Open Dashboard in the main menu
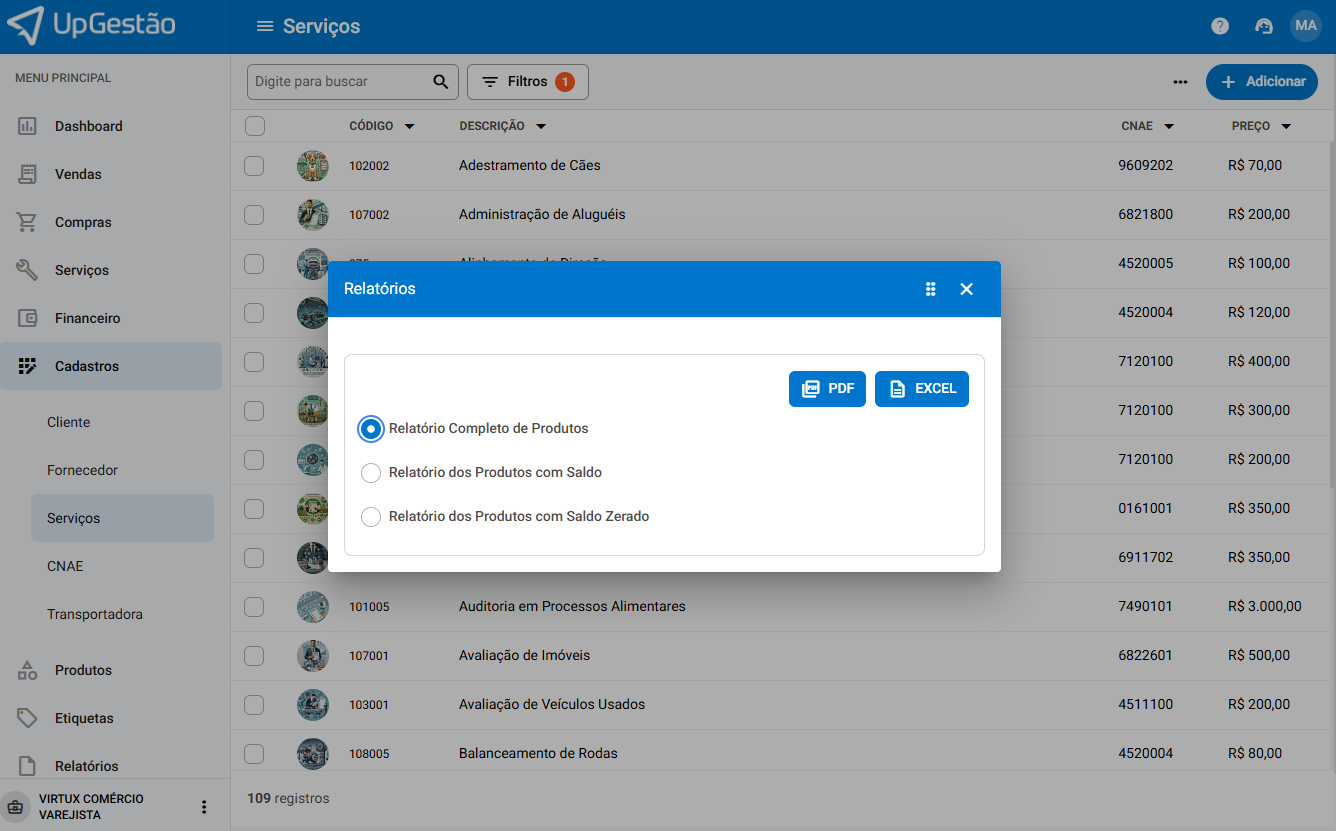 88,126
